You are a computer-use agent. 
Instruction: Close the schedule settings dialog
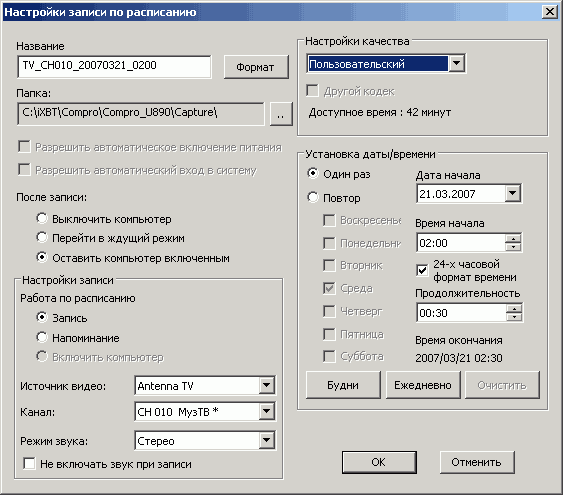point(550,12)
